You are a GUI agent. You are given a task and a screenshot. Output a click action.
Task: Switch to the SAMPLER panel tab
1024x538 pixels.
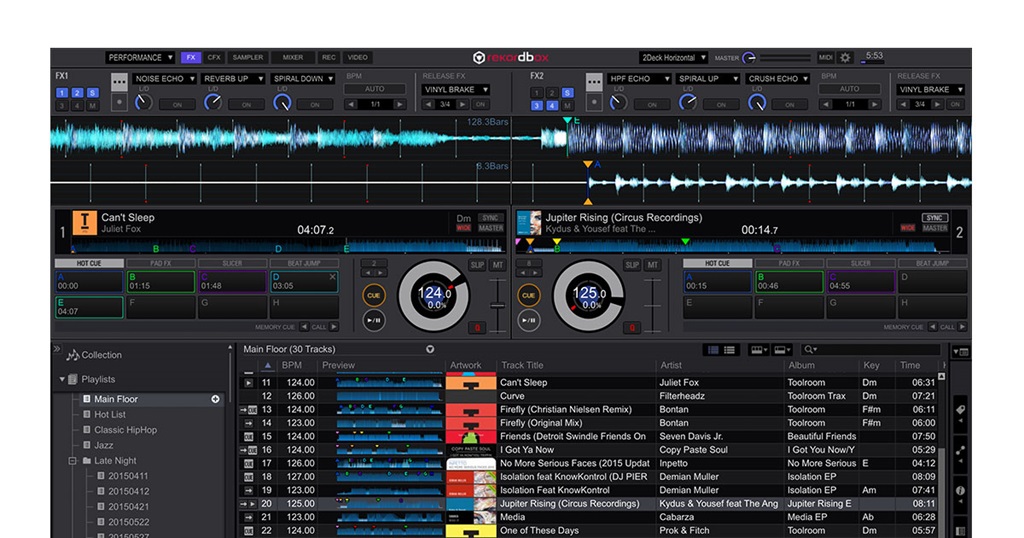(248, 58)
